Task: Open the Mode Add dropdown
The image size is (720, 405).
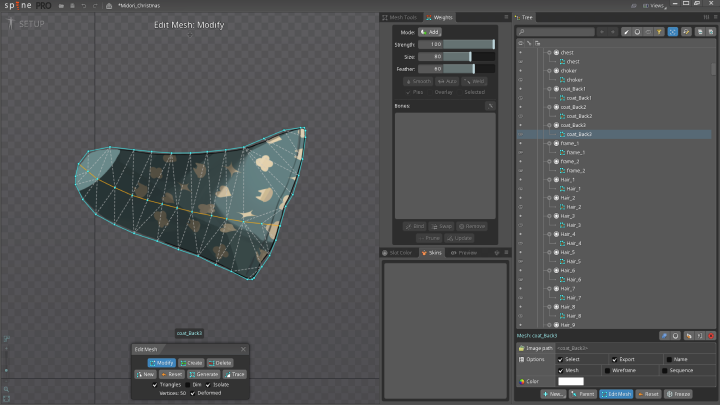Action: coord(430,32)
